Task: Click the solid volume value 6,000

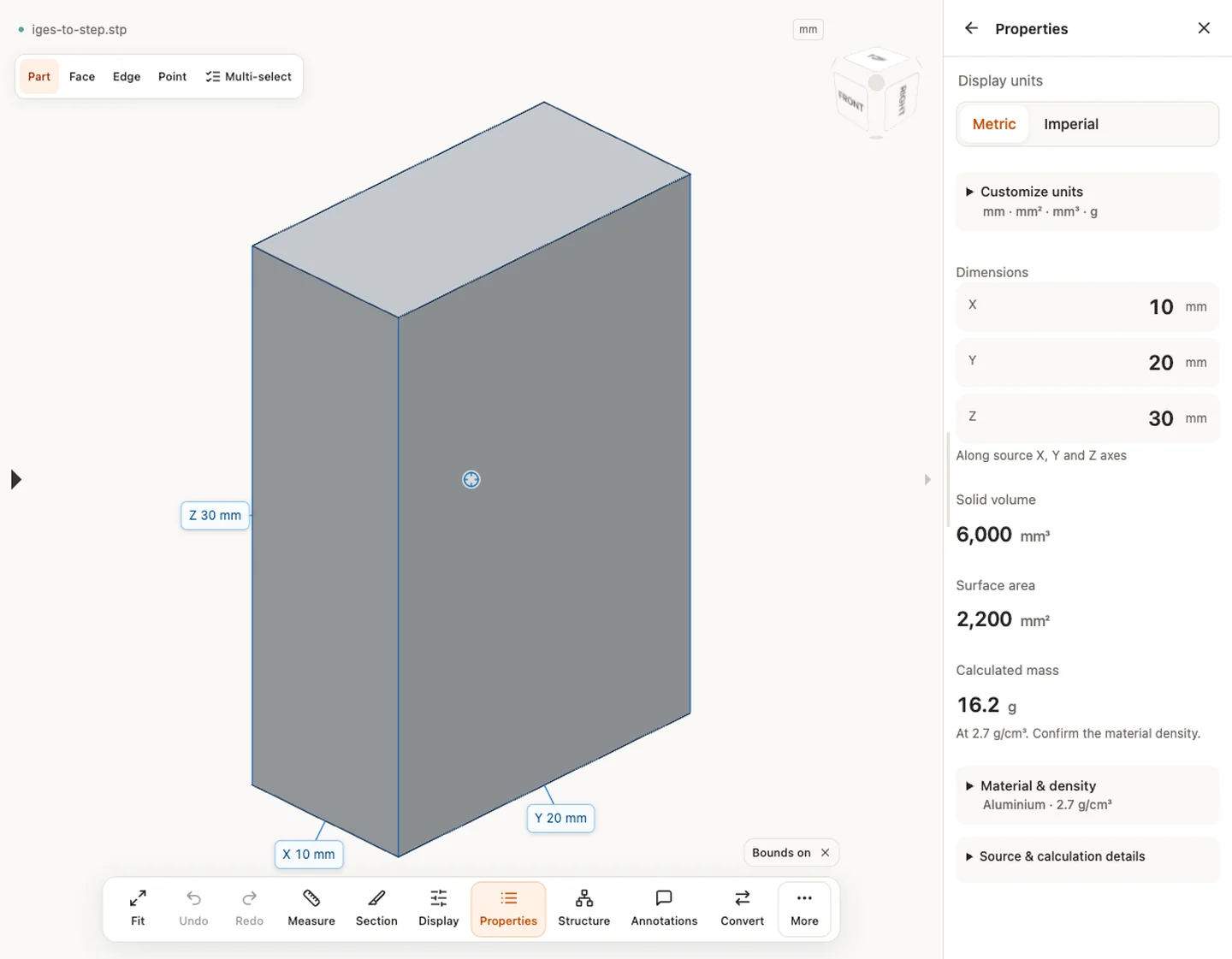Action: click(x=984, y=535)
